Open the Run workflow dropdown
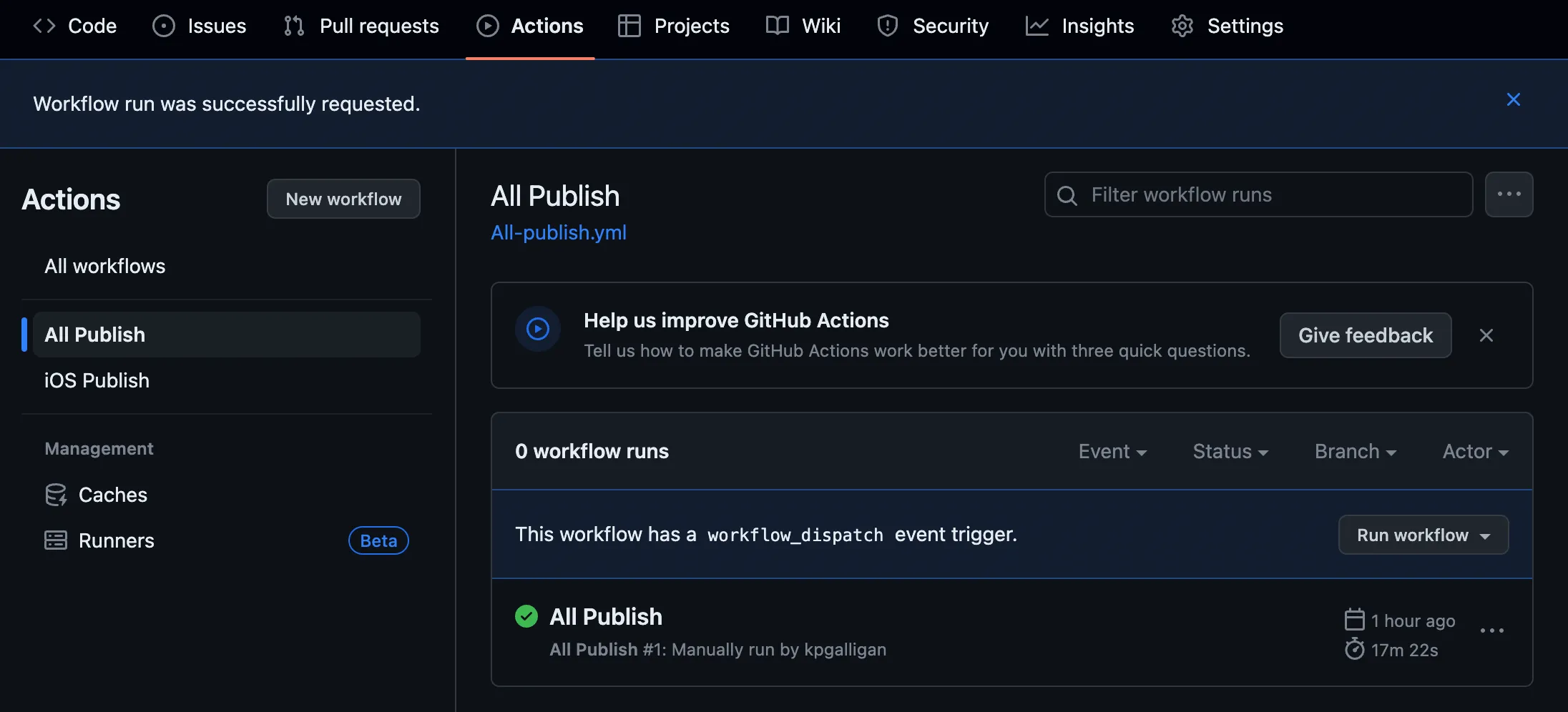The width and height of the screenshot is (1568, 712). pos(1424,535)
